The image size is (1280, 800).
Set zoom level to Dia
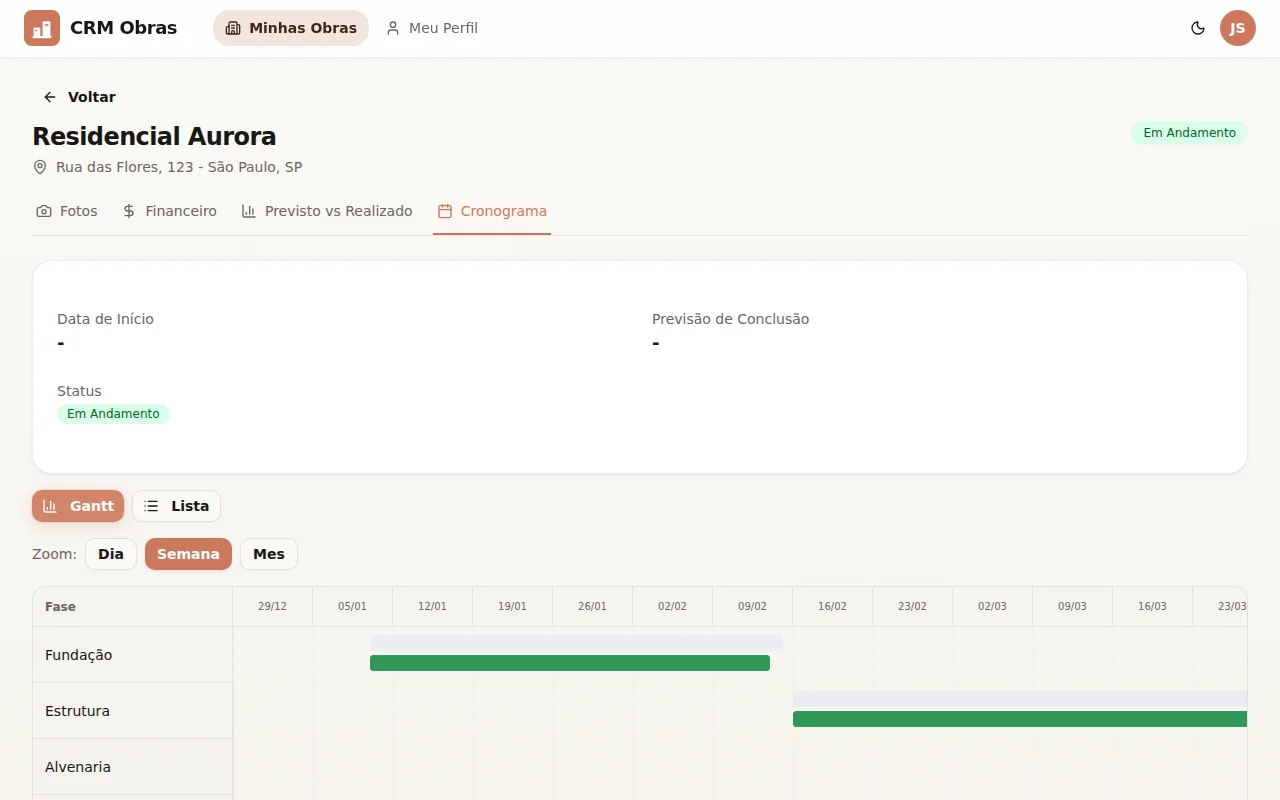click(x=111, y=554)
